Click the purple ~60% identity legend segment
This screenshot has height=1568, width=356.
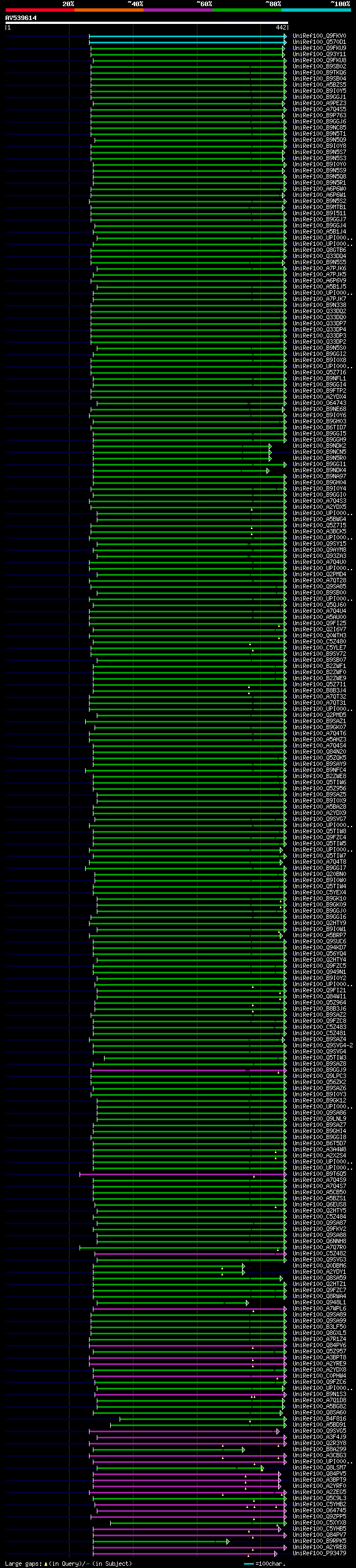click(179, 10)
